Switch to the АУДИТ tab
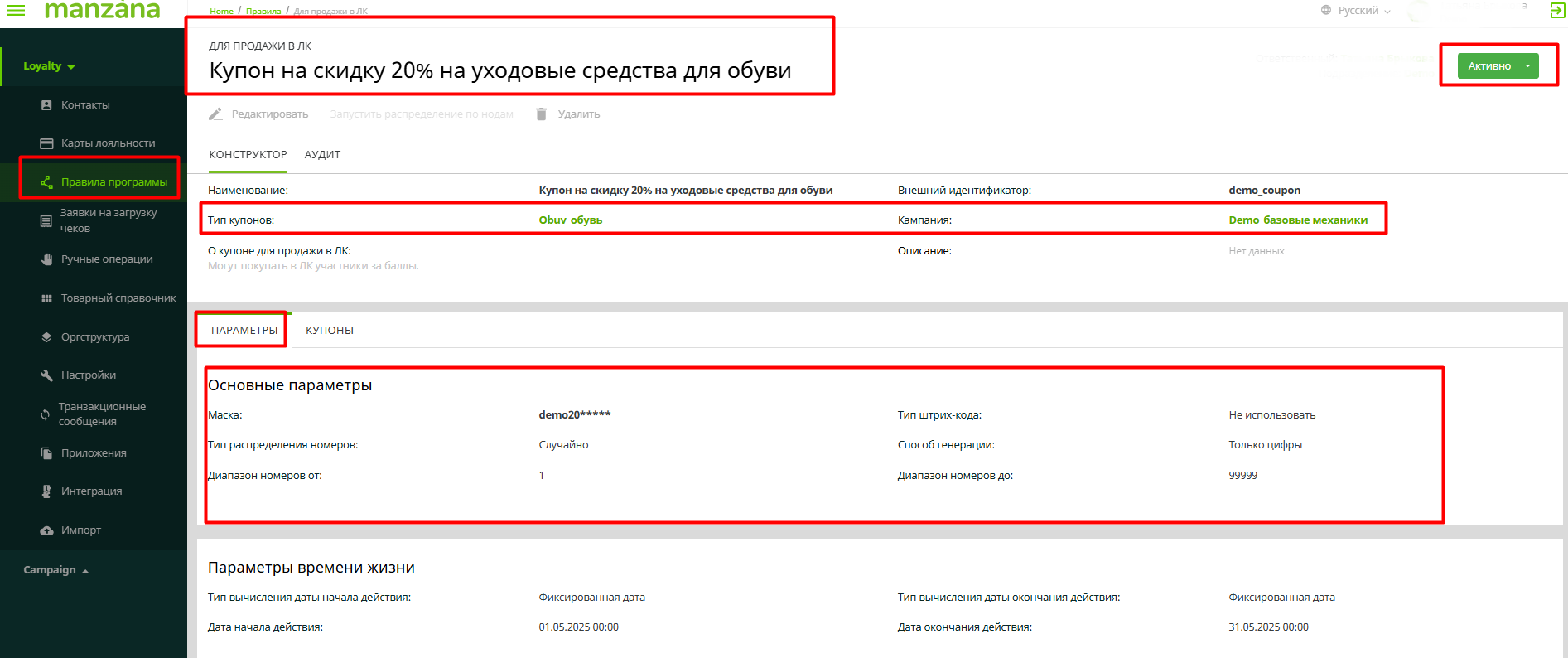Screen dimensions: 1568x658 tap(322, 155)
